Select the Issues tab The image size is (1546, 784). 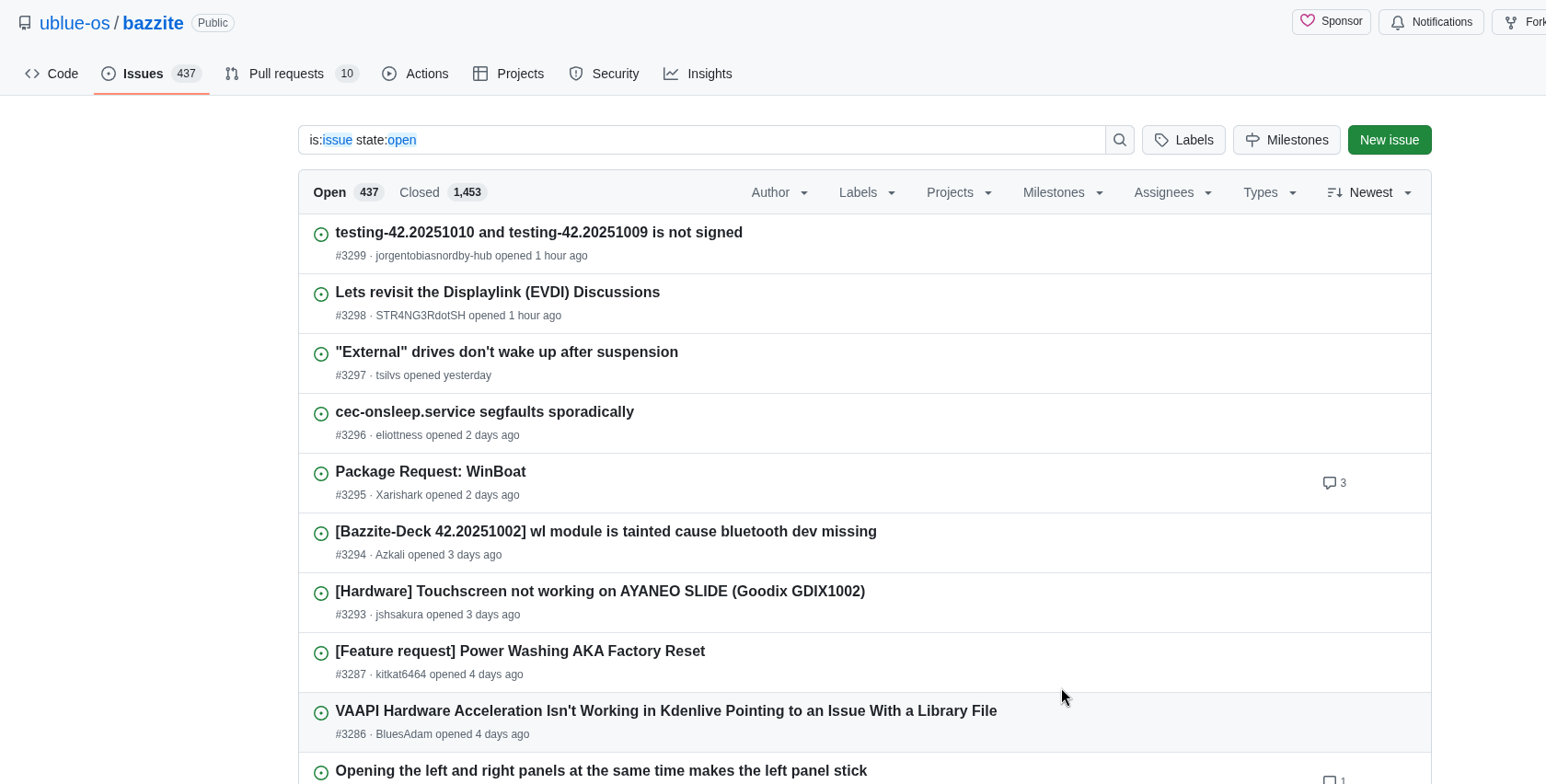click(x=151, y=74)
